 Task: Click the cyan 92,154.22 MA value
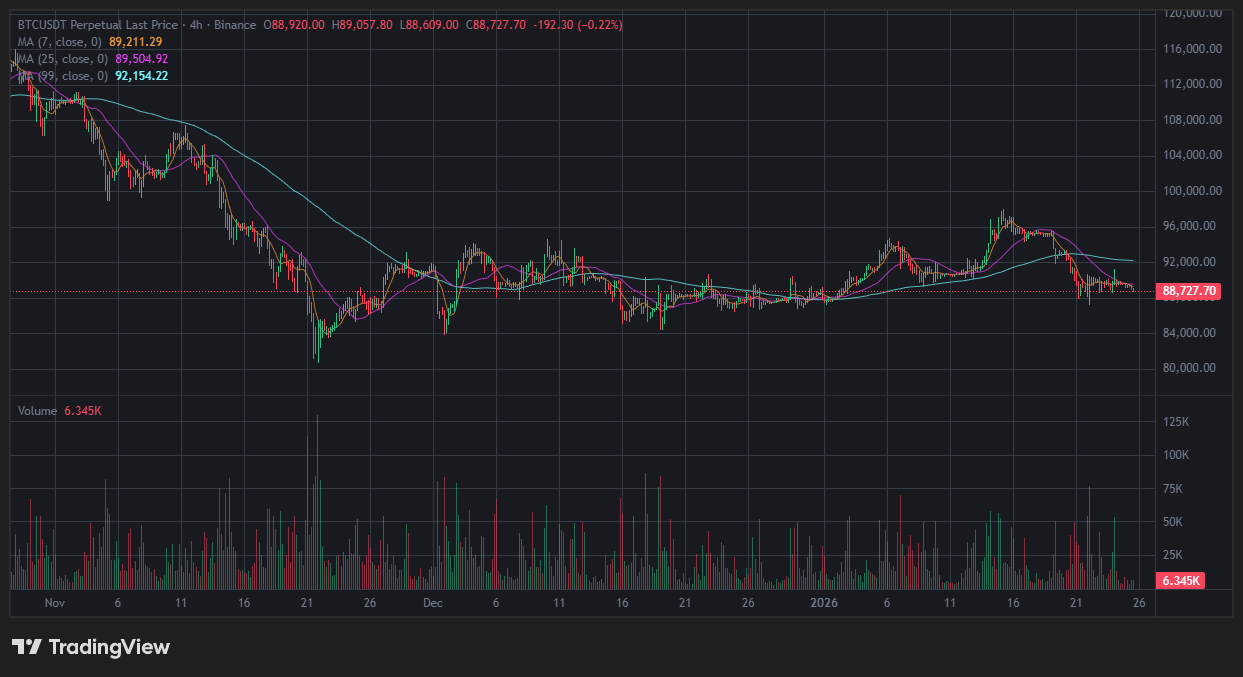[142, 76]
